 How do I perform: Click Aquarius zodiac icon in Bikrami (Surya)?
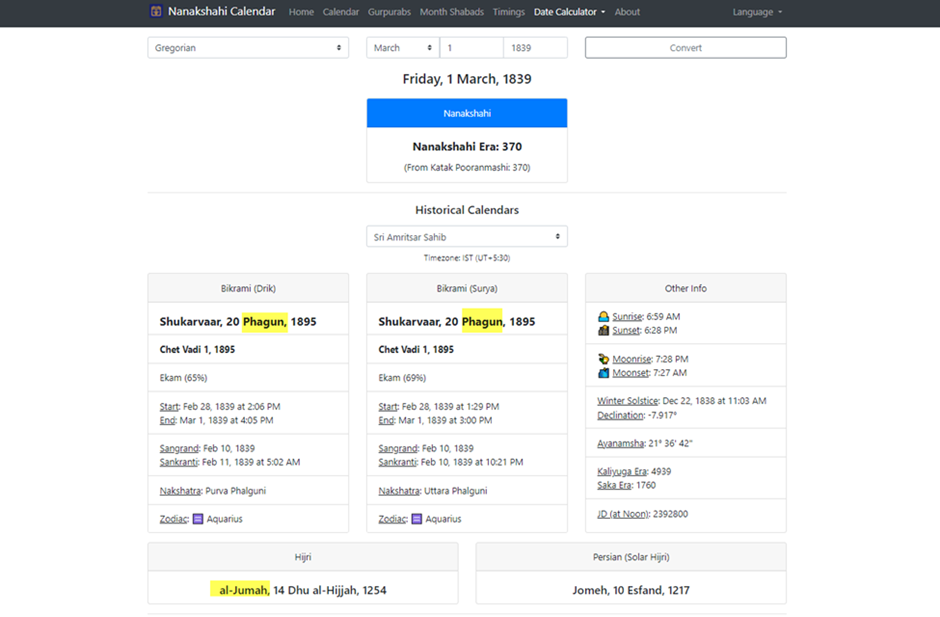[x=417, y=519]
